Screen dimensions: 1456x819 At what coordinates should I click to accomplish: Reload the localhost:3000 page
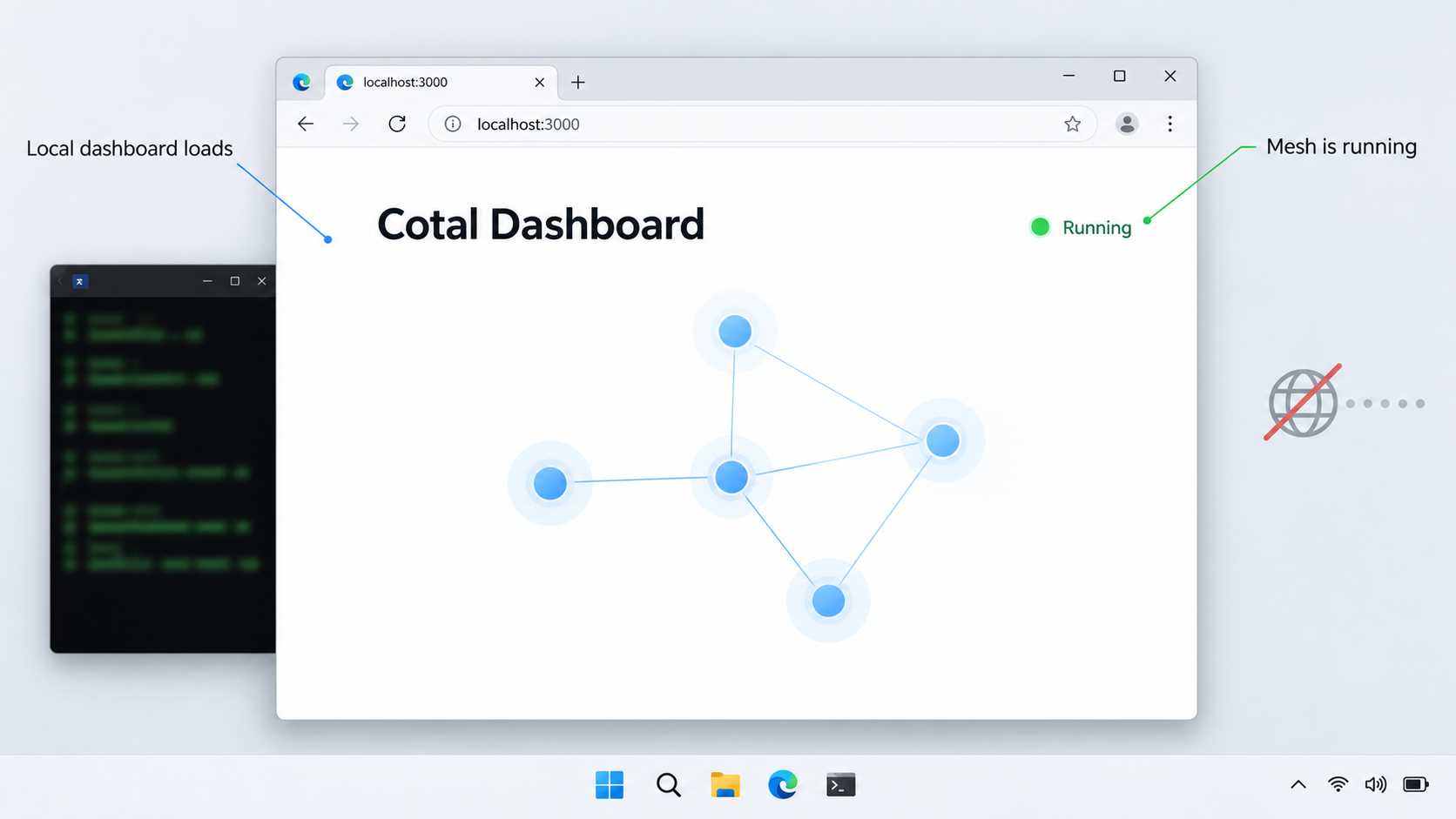pyautogui.click(x=397, y=124)
